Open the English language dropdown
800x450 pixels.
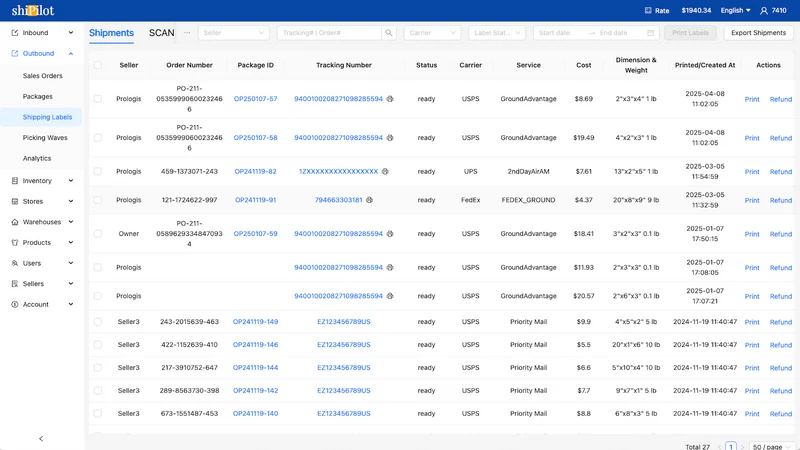pyautogui.click(x=735, y=10)
